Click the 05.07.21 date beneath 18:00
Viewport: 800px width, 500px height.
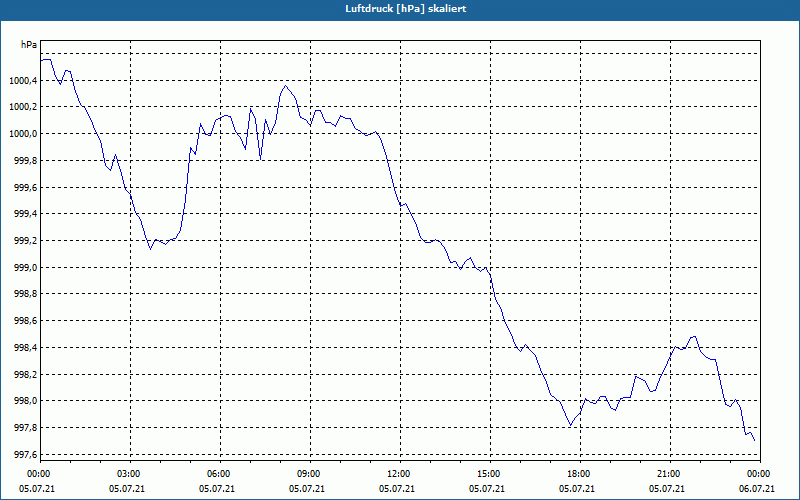point(577,488)
